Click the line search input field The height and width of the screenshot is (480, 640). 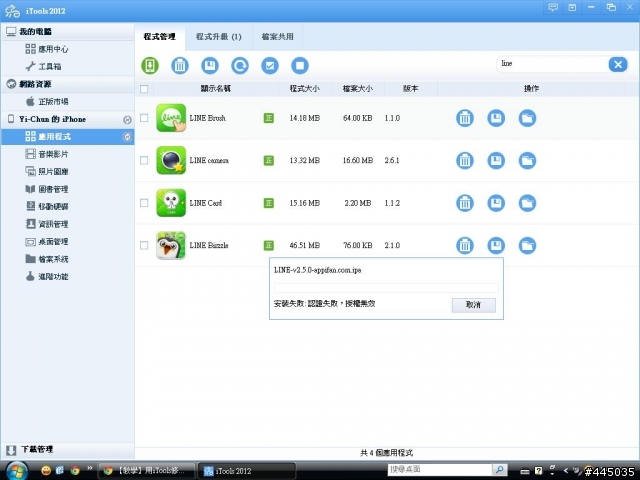[x=552, y=64]
